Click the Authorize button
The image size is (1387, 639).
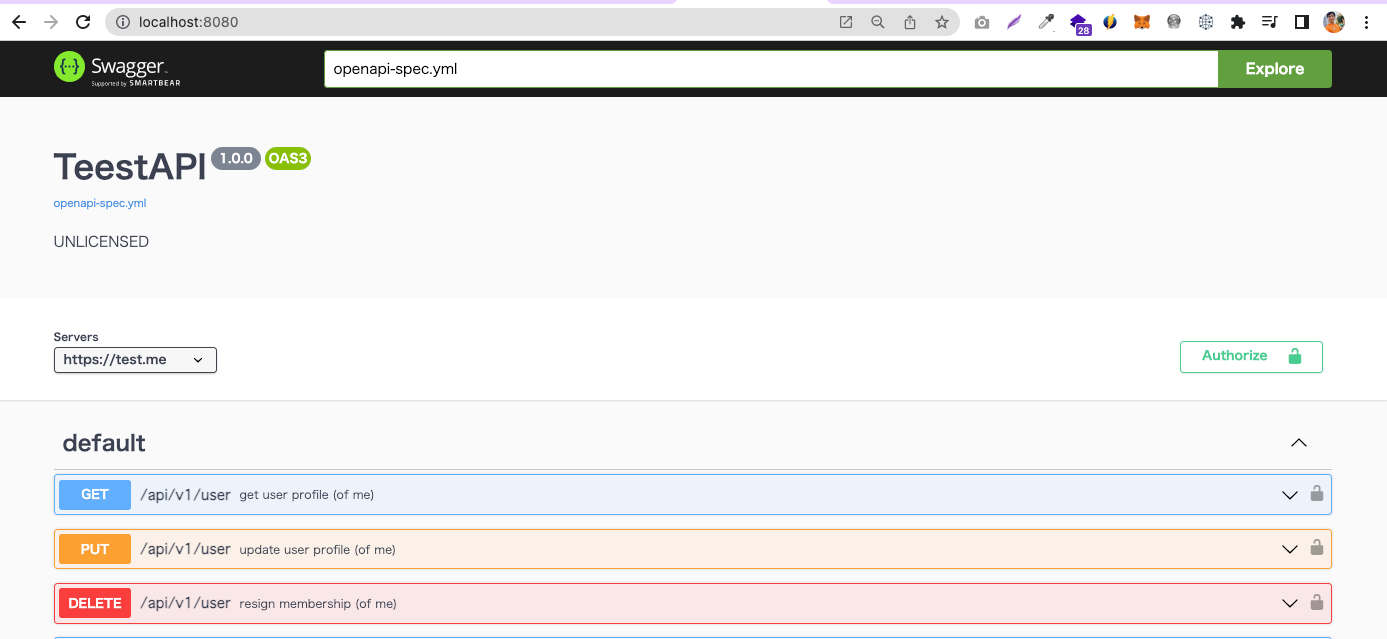1250,357
